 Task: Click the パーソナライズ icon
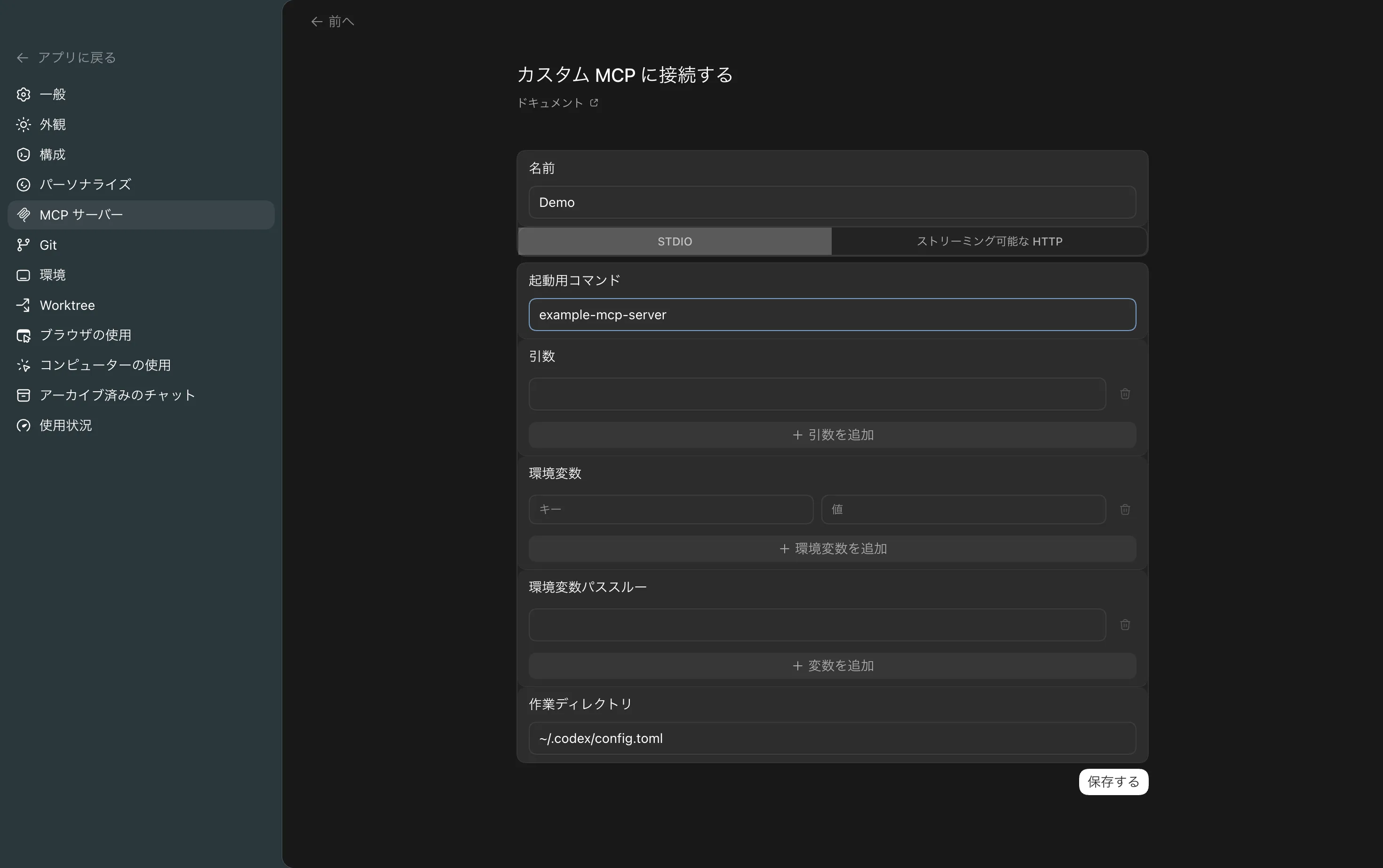24,184
